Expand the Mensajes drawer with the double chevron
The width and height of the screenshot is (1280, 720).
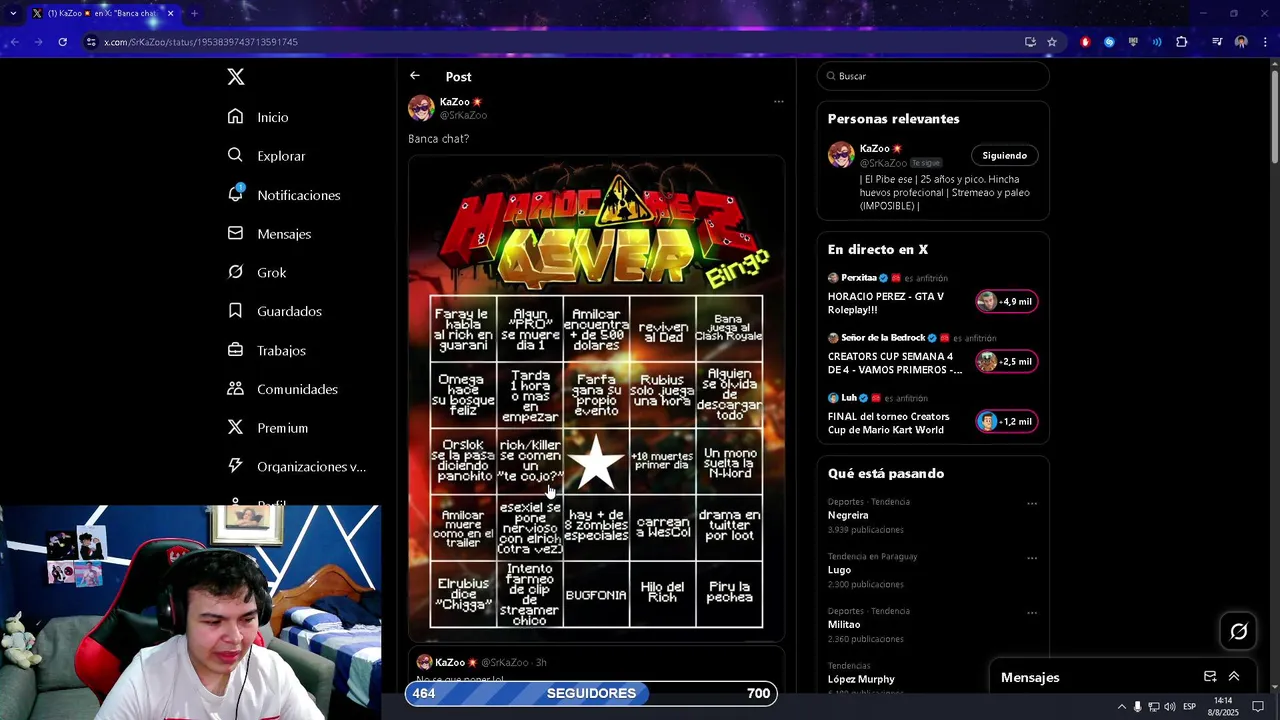(1234, 677)
